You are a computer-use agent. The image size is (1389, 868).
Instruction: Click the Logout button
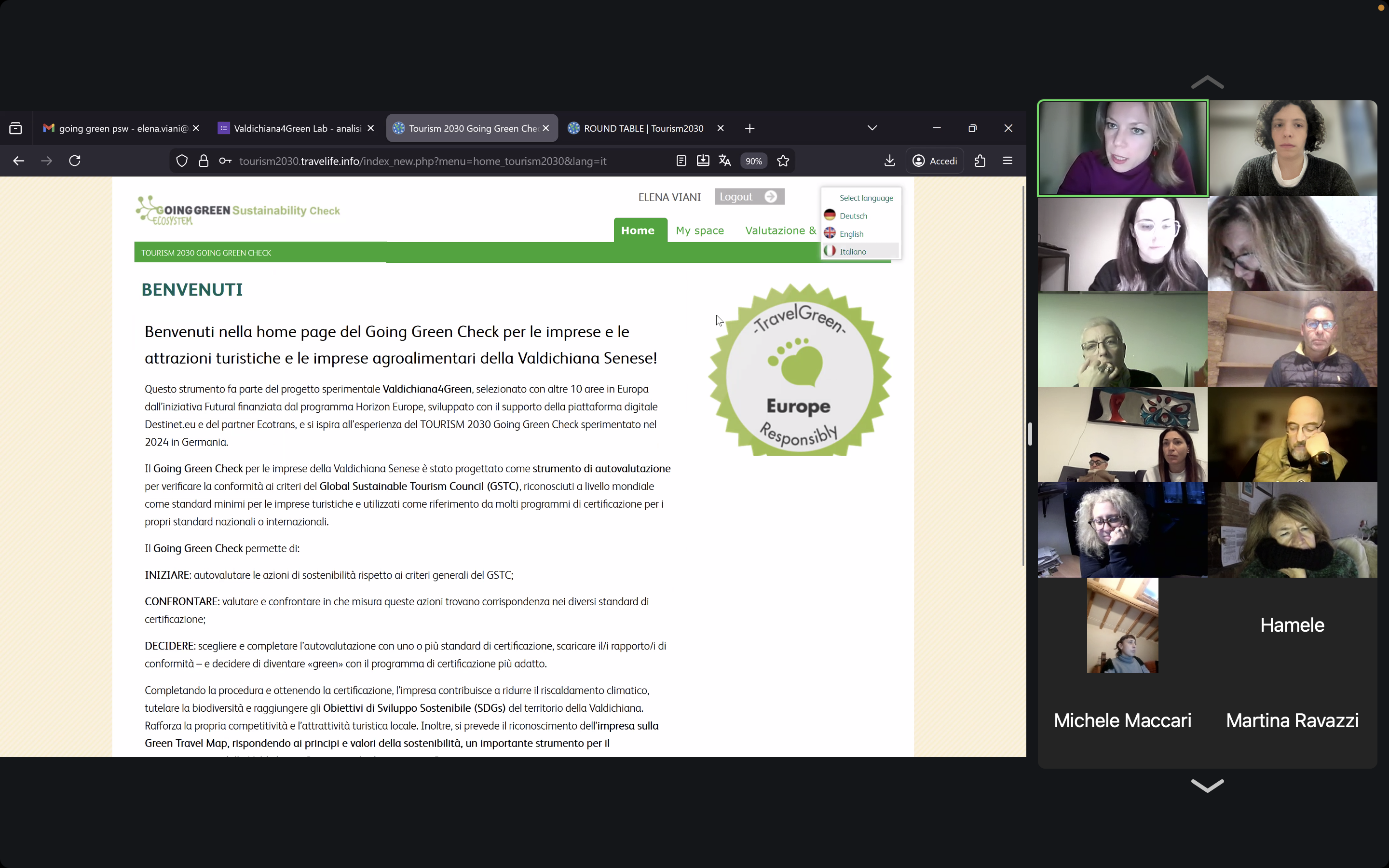(x=749, y=197)
